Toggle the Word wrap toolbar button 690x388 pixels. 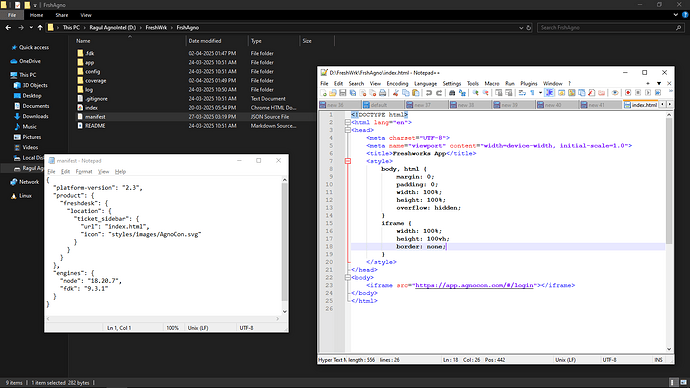coord(522,93)
